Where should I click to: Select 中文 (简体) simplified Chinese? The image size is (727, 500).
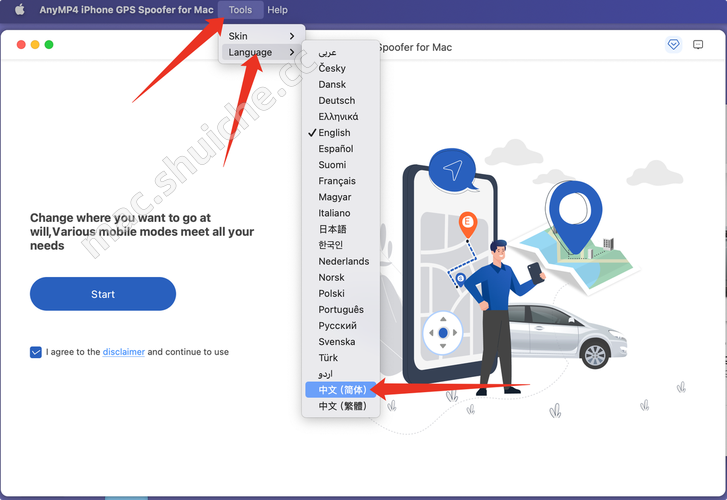tap(341, 390)
